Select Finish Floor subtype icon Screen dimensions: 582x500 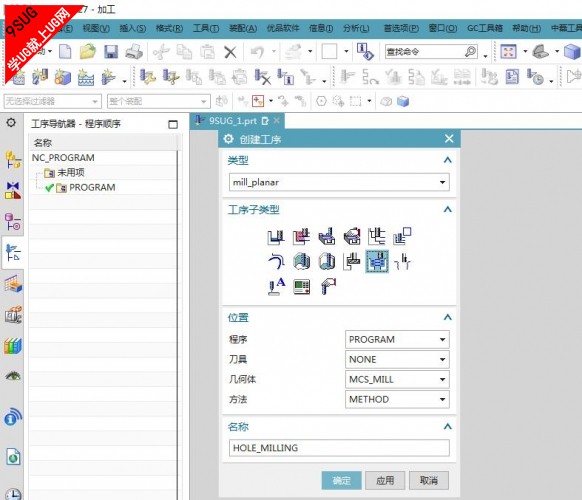click(x=327, y=261)
